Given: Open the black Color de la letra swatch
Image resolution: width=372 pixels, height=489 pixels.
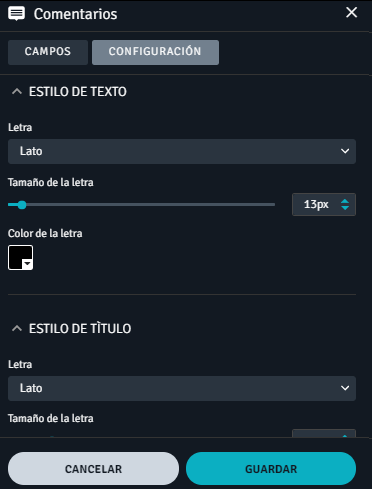Looking at the screenshot, I should [20, 258].
